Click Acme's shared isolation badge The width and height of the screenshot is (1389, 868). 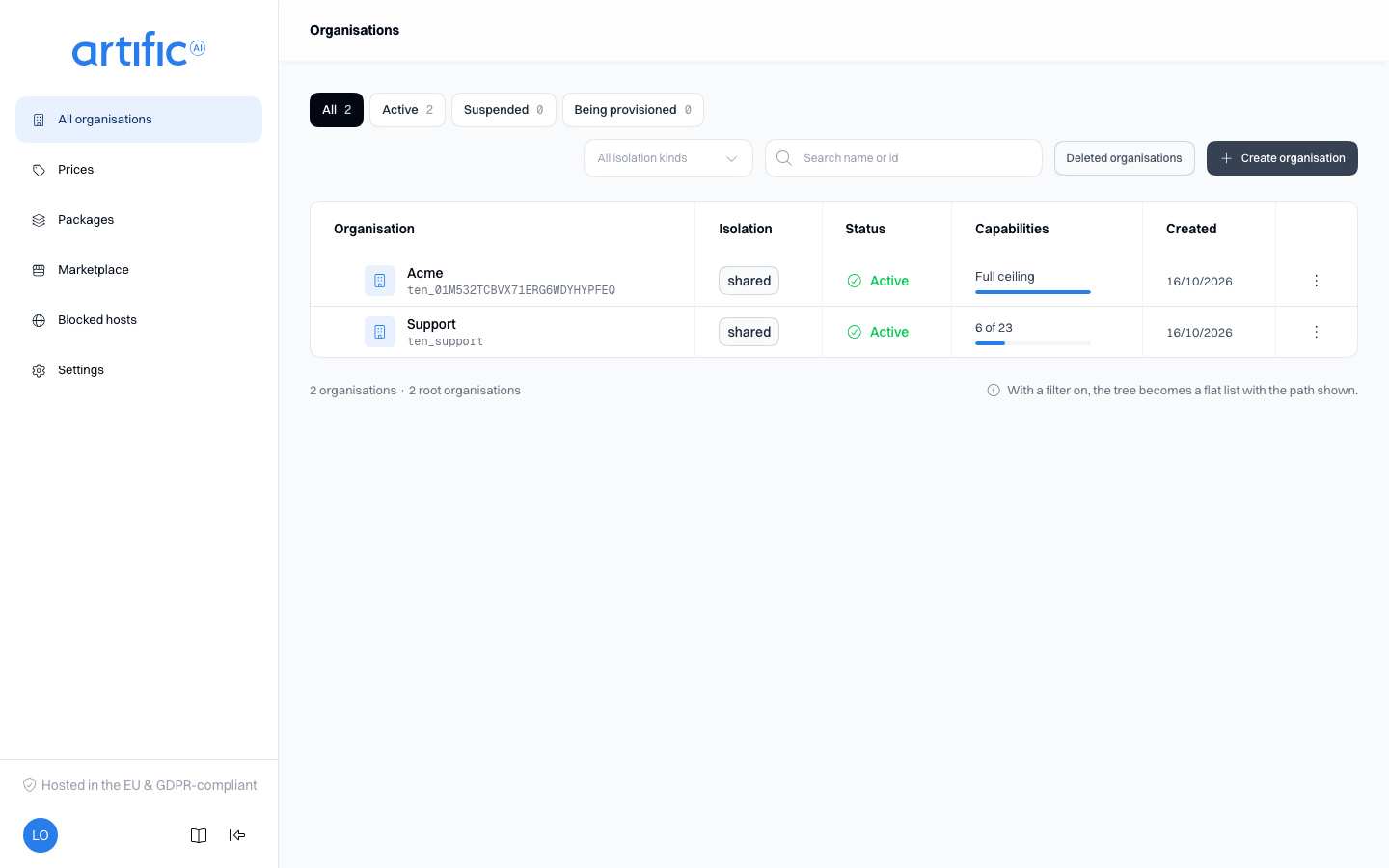click(x=749, y=281)
